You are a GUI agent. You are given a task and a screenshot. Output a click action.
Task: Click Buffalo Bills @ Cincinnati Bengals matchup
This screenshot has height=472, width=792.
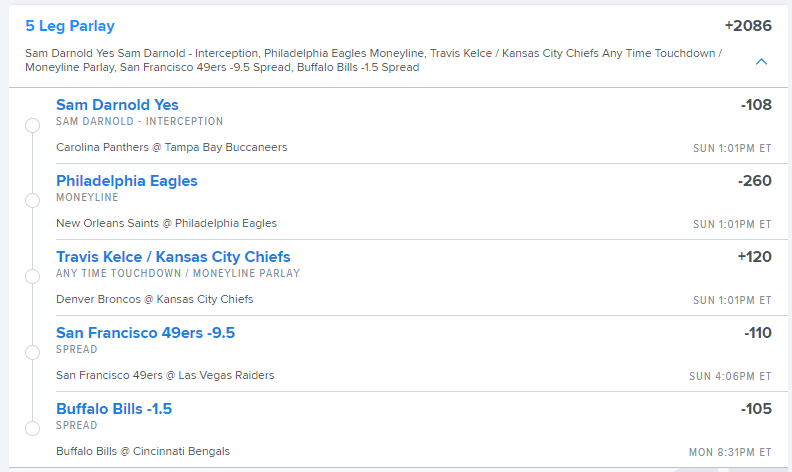pyautogui.click(x=143, y=451)
